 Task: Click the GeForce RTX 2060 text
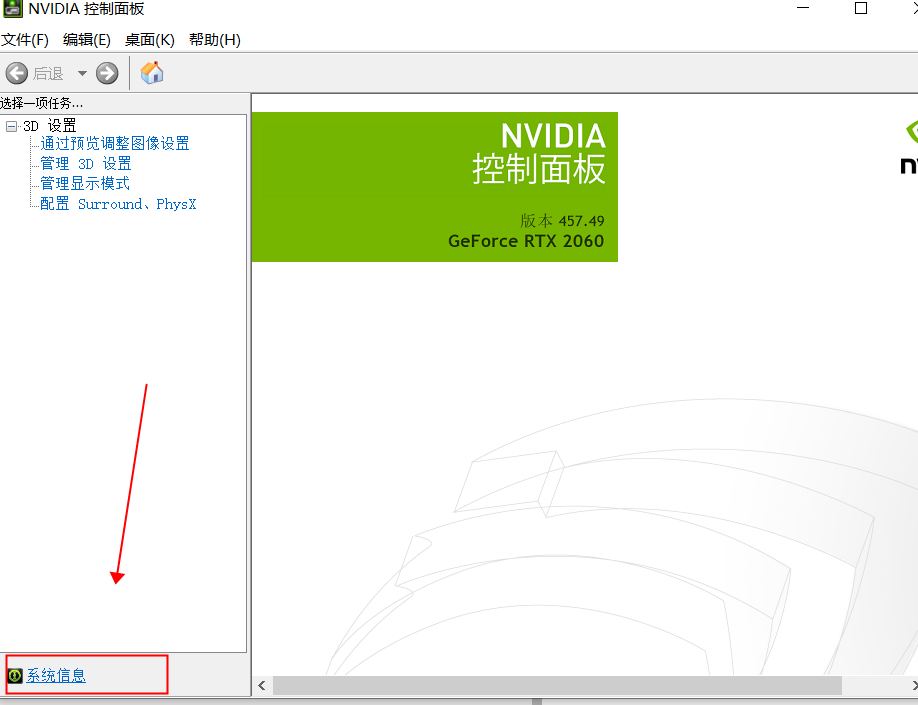[x=526, y=241]
